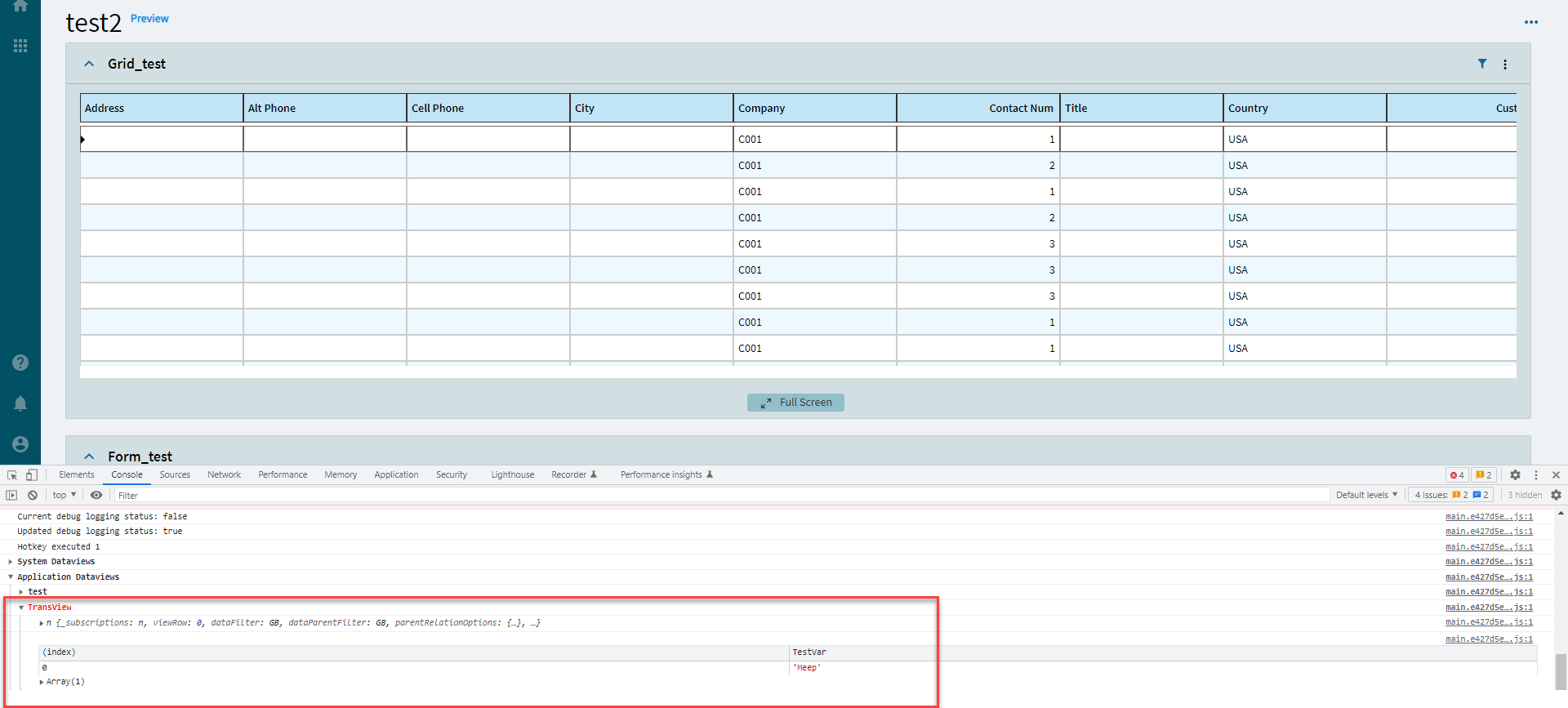The image size is (1568, 708).
Task: Sort grid by Country column header
Action: (x=1305, y=108)
